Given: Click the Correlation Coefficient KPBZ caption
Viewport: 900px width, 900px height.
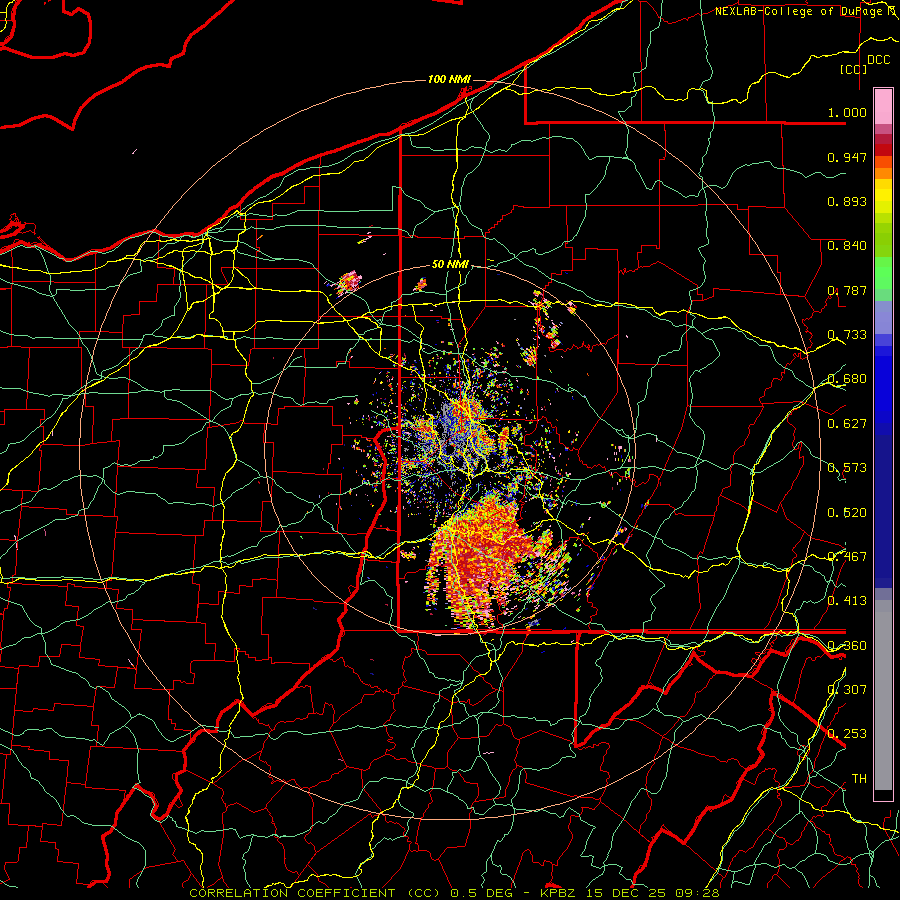Looking at the screenshot, I should pyautogui.click(x=454, y=893).
